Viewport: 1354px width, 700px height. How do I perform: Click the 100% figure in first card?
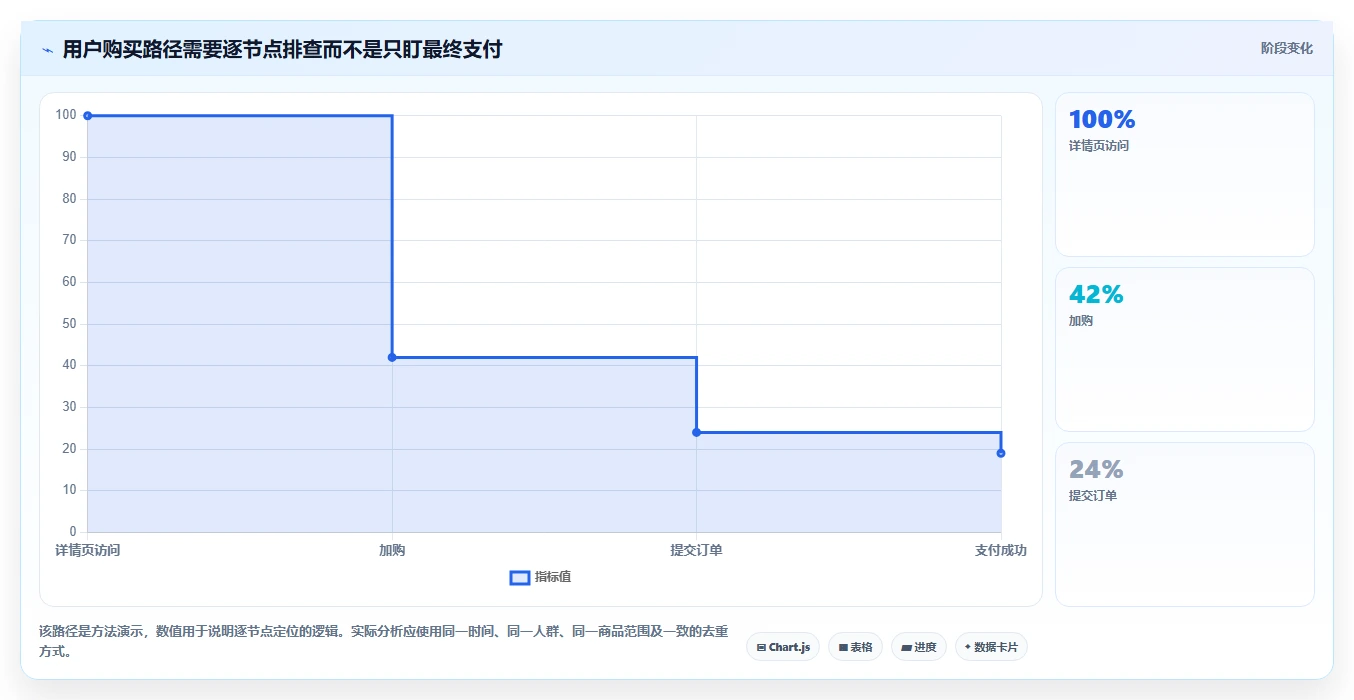[1102, 120]
